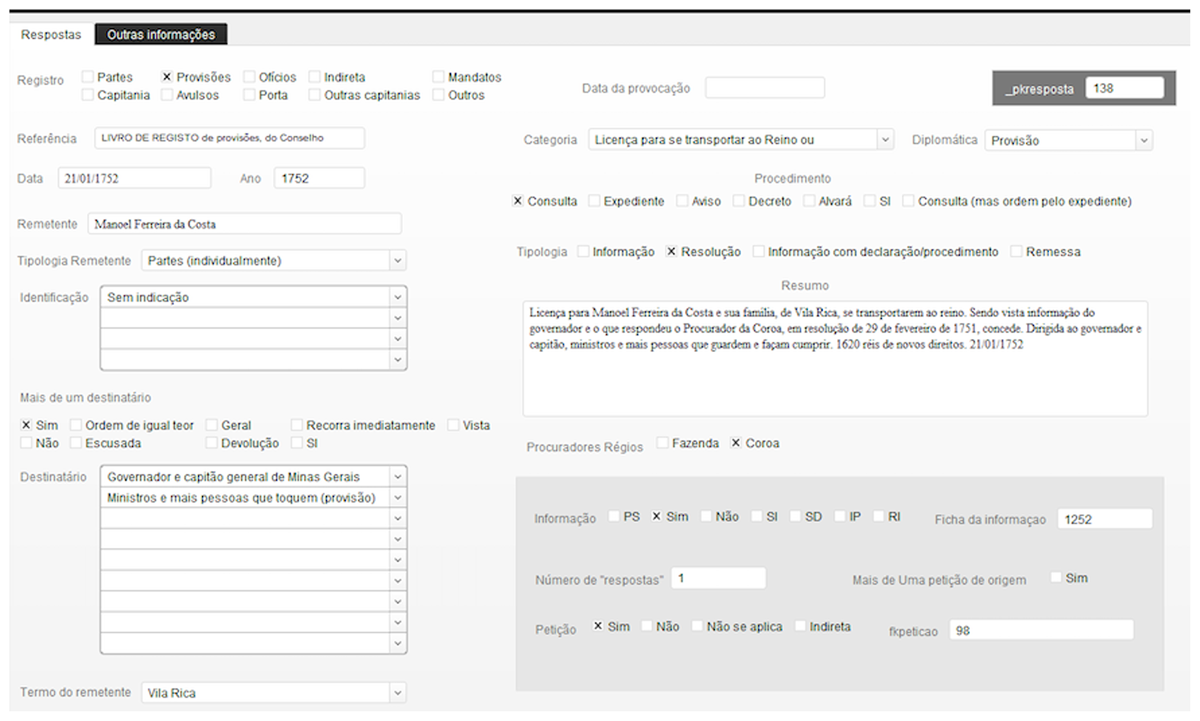The image size is (1200, 721).
Task: Edit the _pkresposta field value 138
Action: click(x=1125, y=88)
